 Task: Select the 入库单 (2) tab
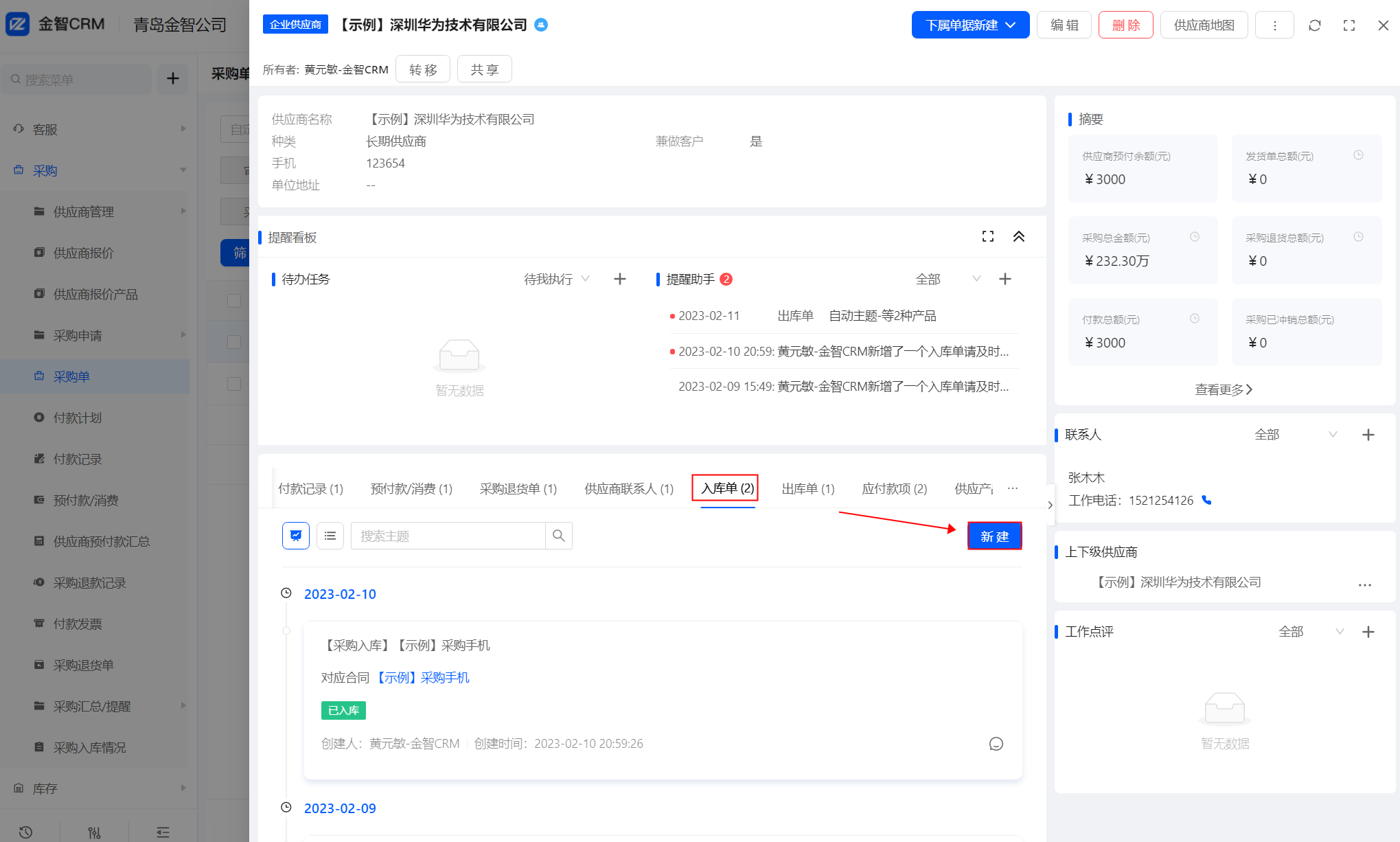coord(727,488)
